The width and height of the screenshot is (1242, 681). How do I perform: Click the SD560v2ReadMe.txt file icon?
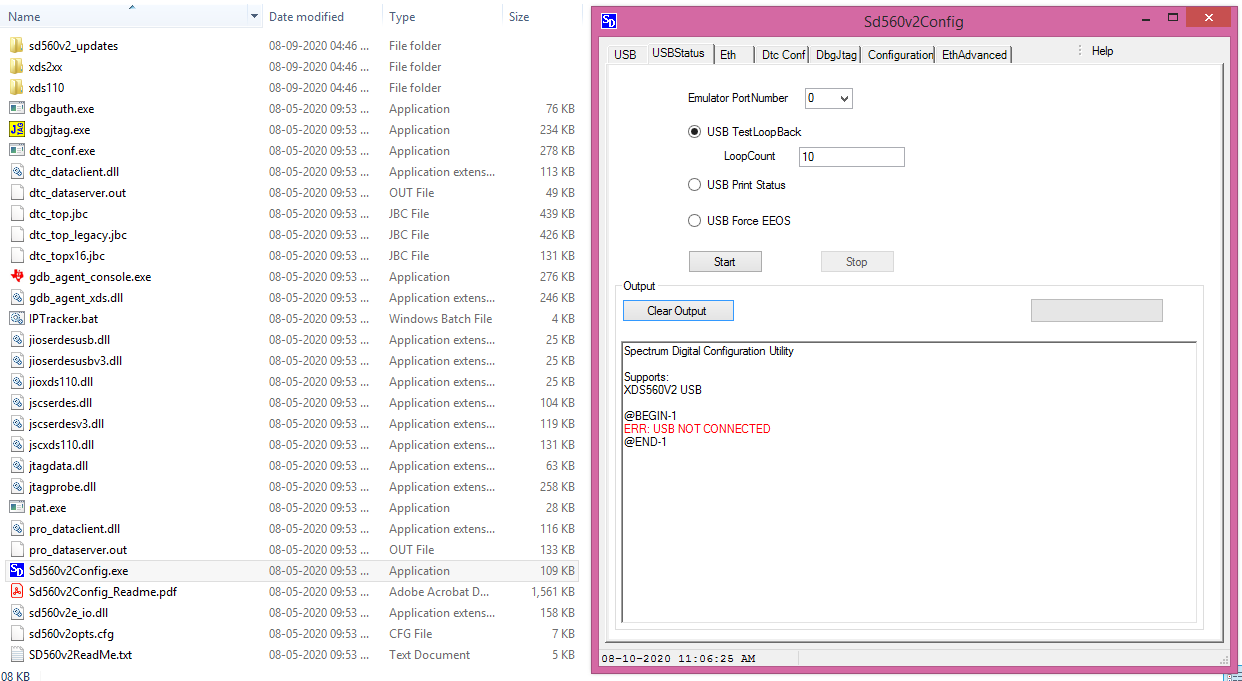click(16, 655)
